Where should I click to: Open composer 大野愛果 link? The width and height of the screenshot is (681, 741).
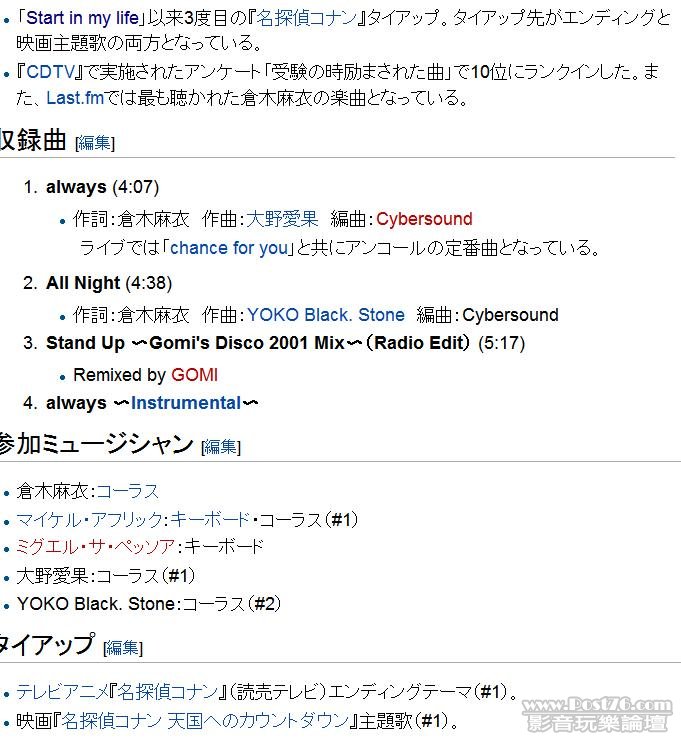[282, 219]
